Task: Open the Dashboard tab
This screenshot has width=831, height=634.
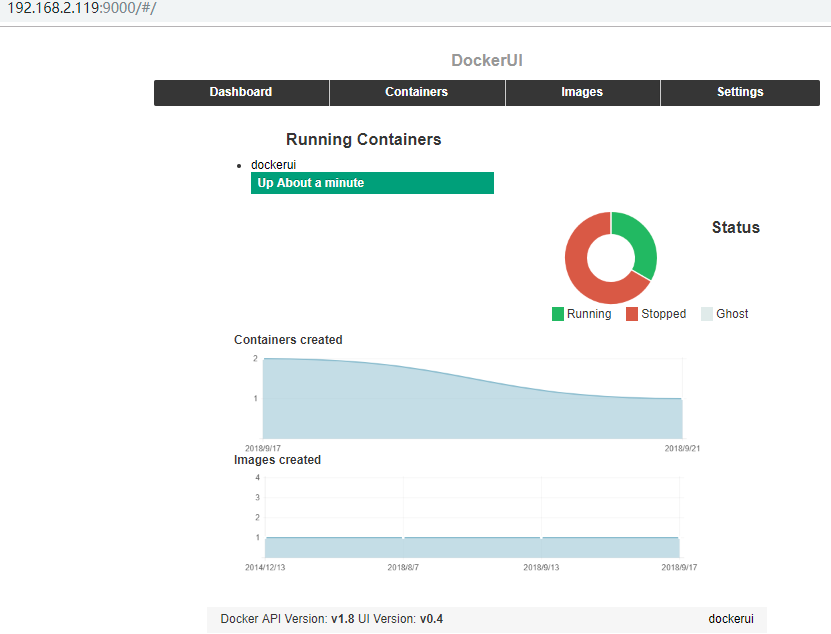Action: 241,92
